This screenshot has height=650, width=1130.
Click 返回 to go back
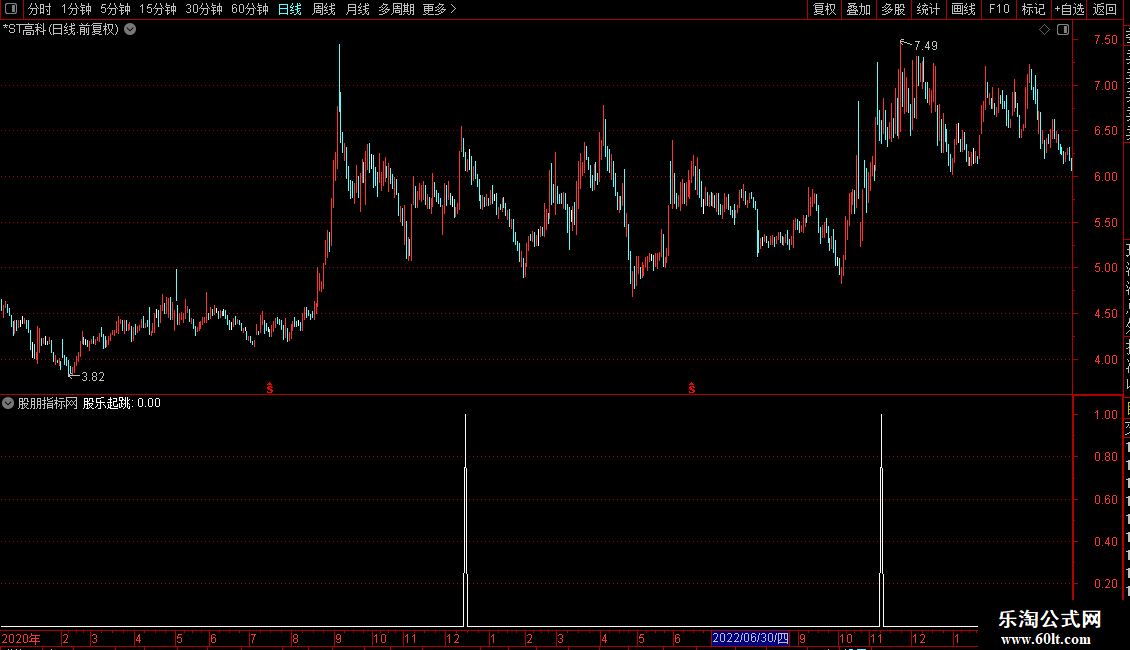click(1105, 9)
